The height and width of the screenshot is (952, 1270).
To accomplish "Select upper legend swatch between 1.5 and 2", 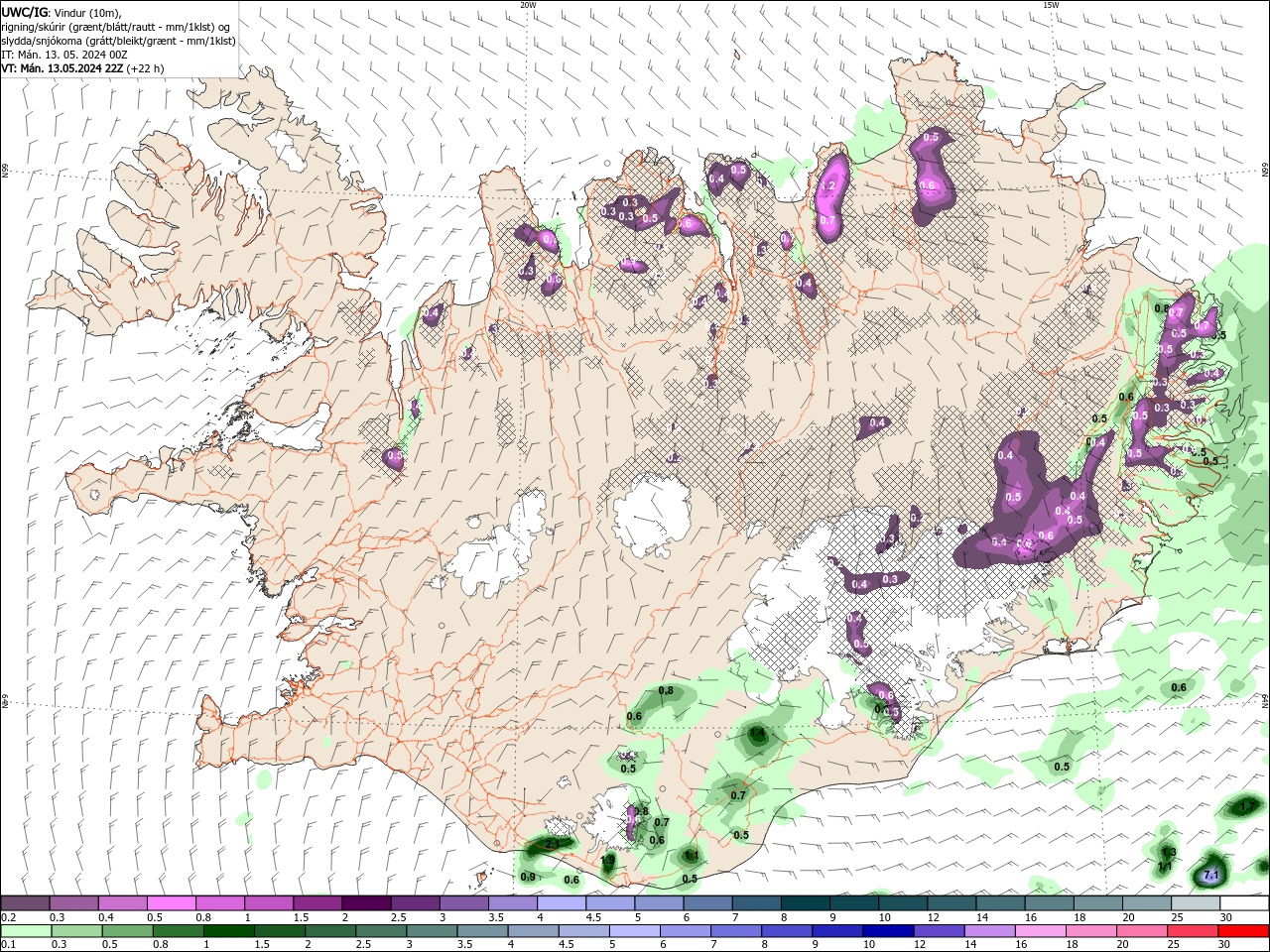I will pyautogui.click(x=317, y=903).
